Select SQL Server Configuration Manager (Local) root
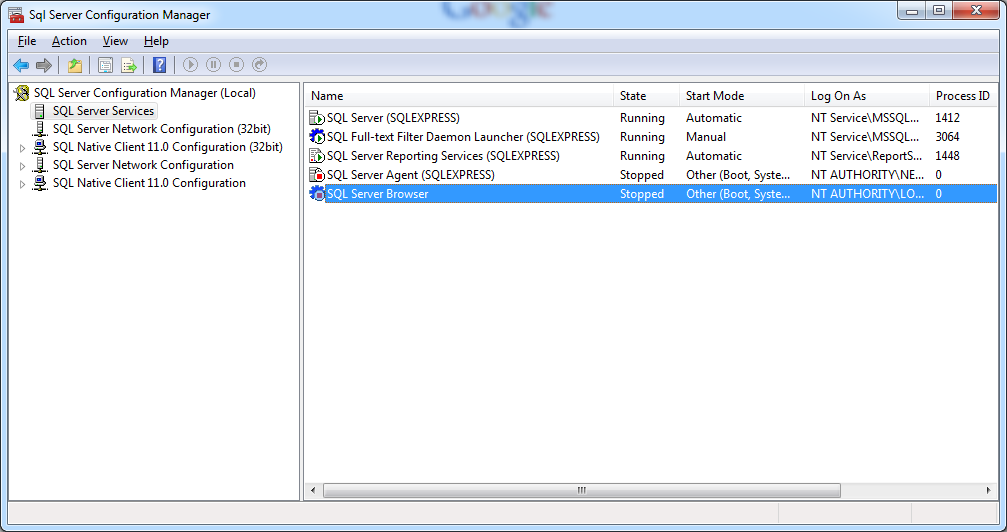This screenshot has height=532, width=1007. [x=144, y=93]
